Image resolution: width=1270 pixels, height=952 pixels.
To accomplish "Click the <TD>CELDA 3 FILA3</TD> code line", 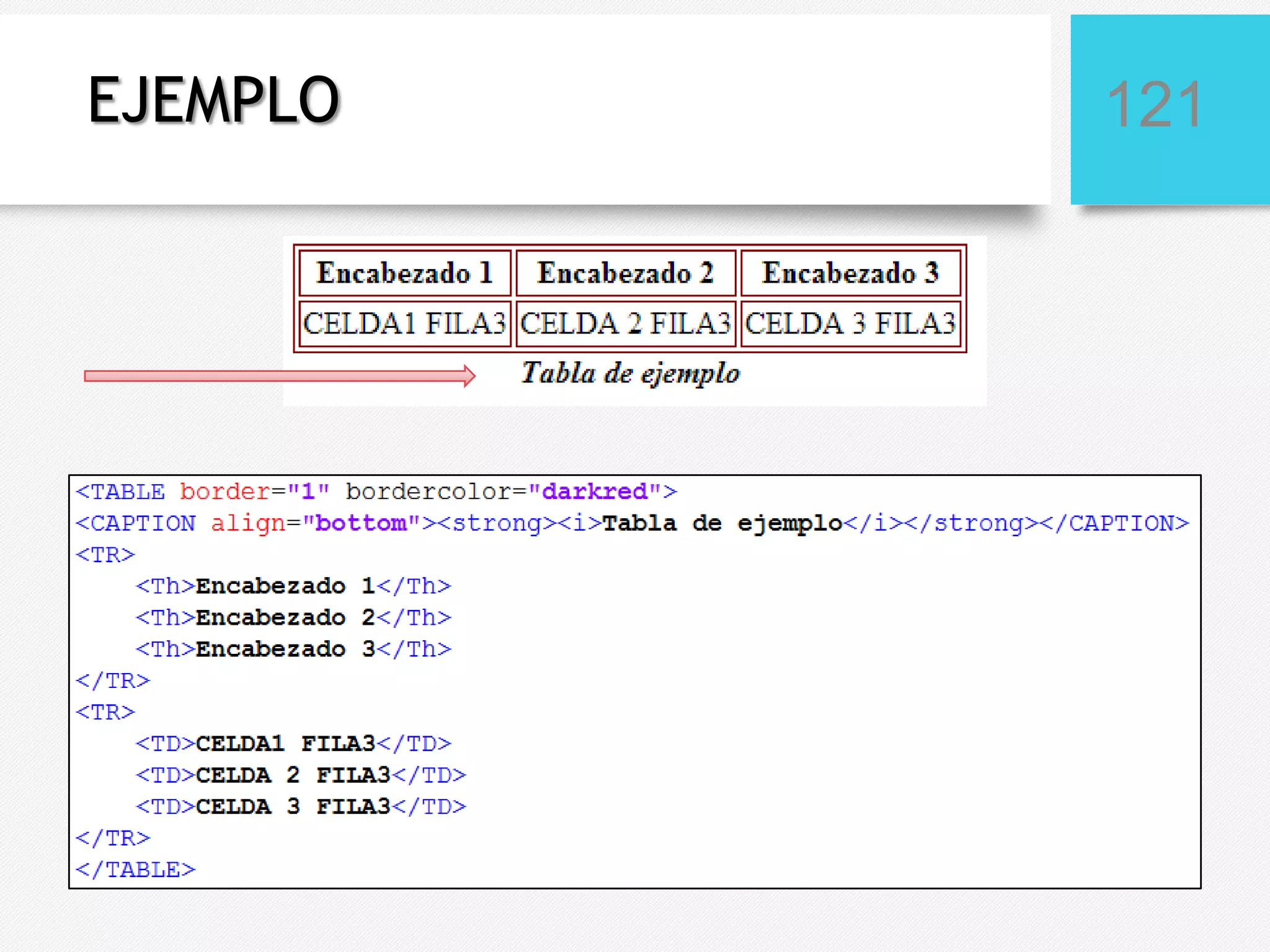I will click(x=301, y=806).
